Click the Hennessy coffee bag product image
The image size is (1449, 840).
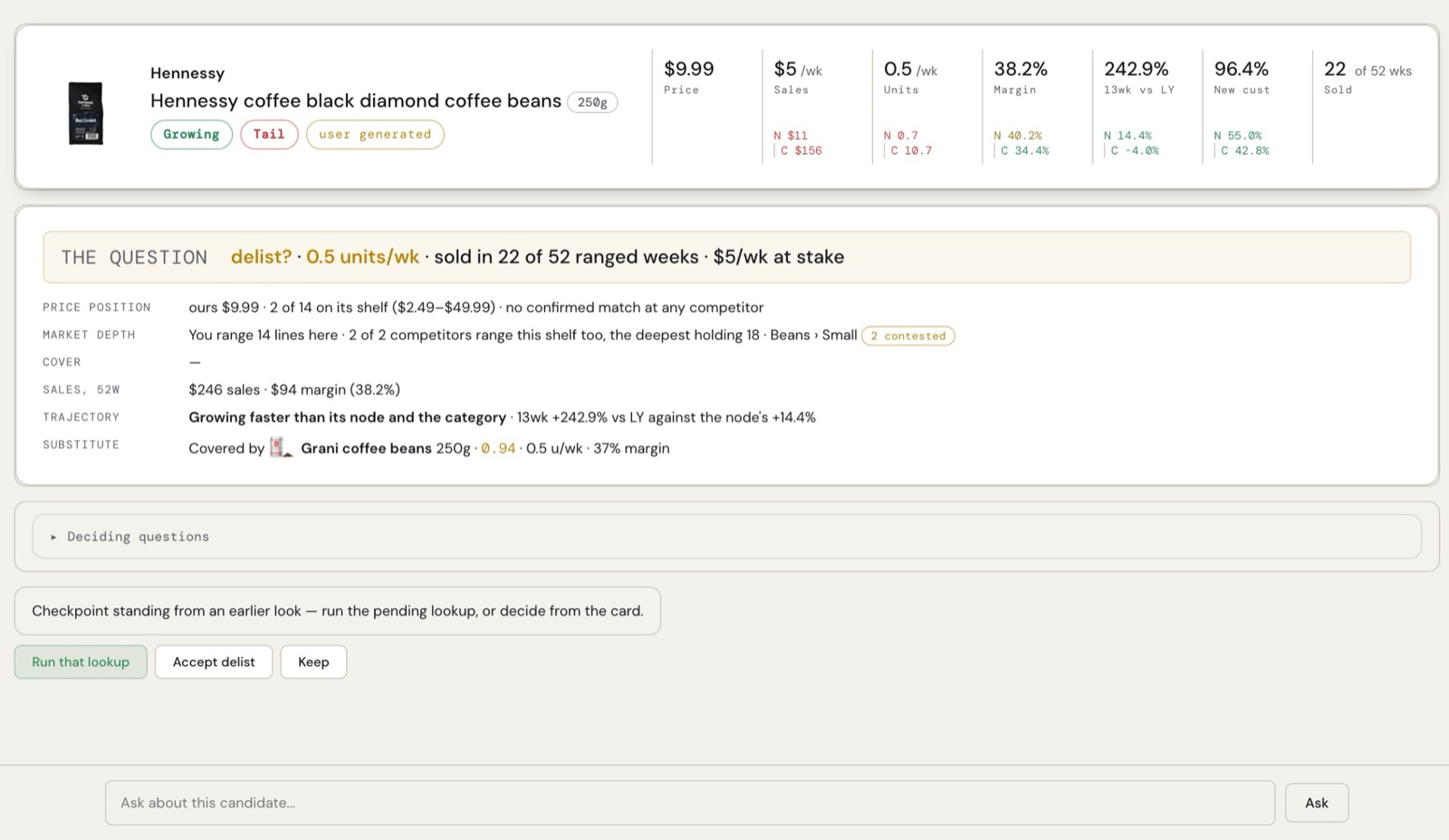click(x=86, y=113)
